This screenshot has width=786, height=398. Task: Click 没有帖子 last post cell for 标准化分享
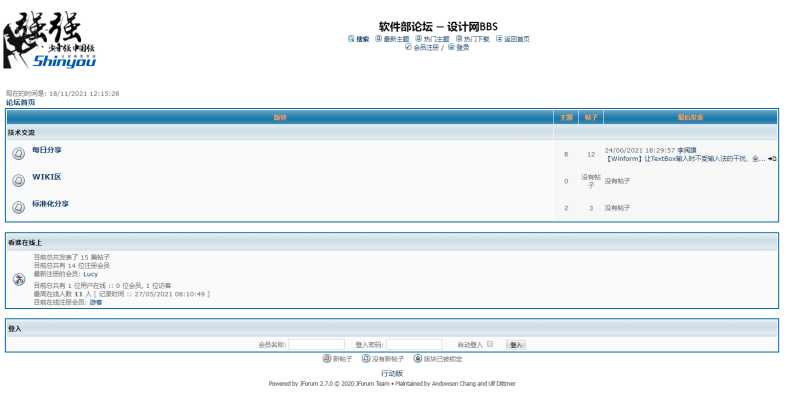tap(617, 208)
